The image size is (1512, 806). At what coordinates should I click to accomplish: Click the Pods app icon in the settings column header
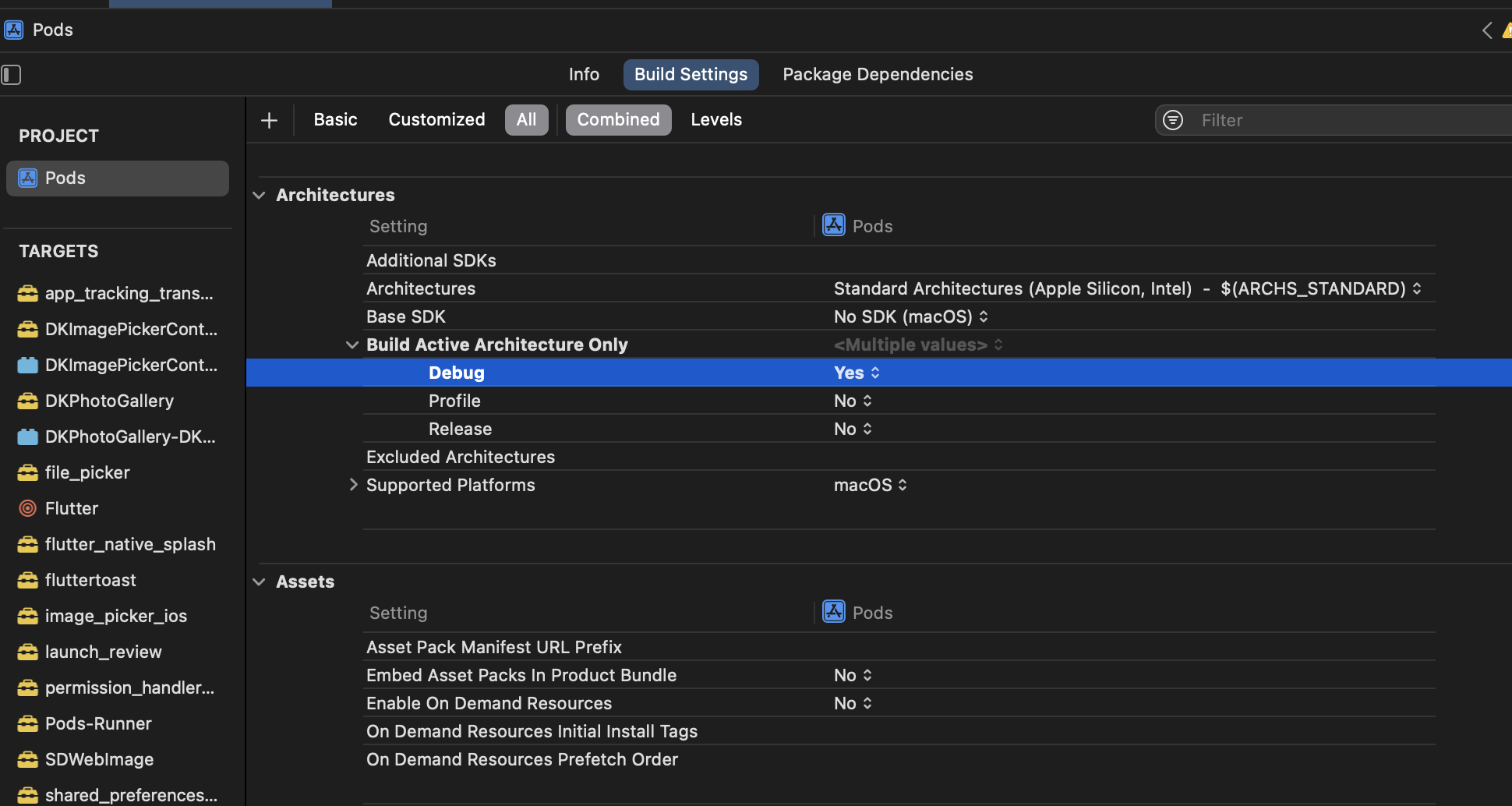coord(833,224)
